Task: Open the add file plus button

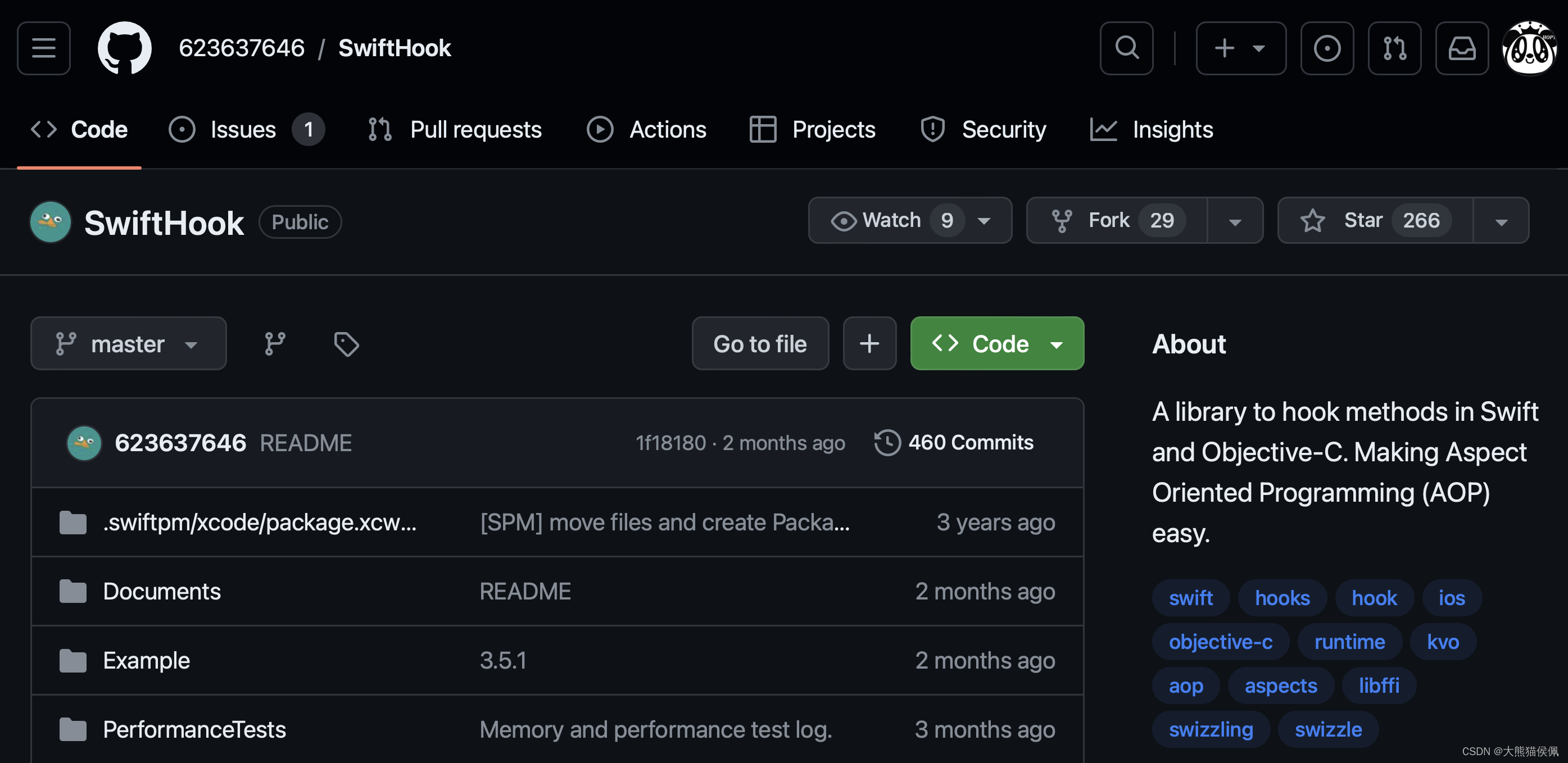Action: click(x=869, y=344)
